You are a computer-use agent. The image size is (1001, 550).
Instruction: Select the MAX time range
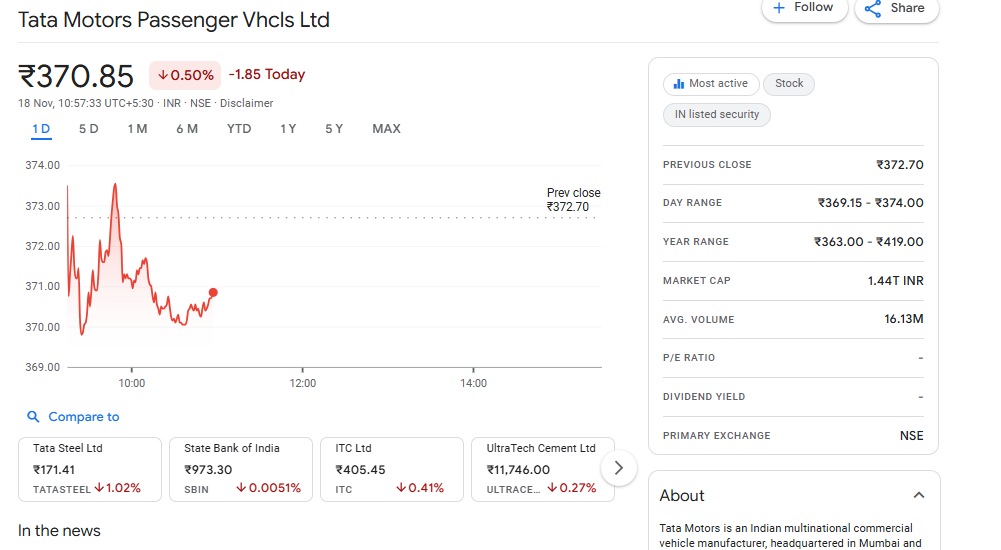(386, 129)
